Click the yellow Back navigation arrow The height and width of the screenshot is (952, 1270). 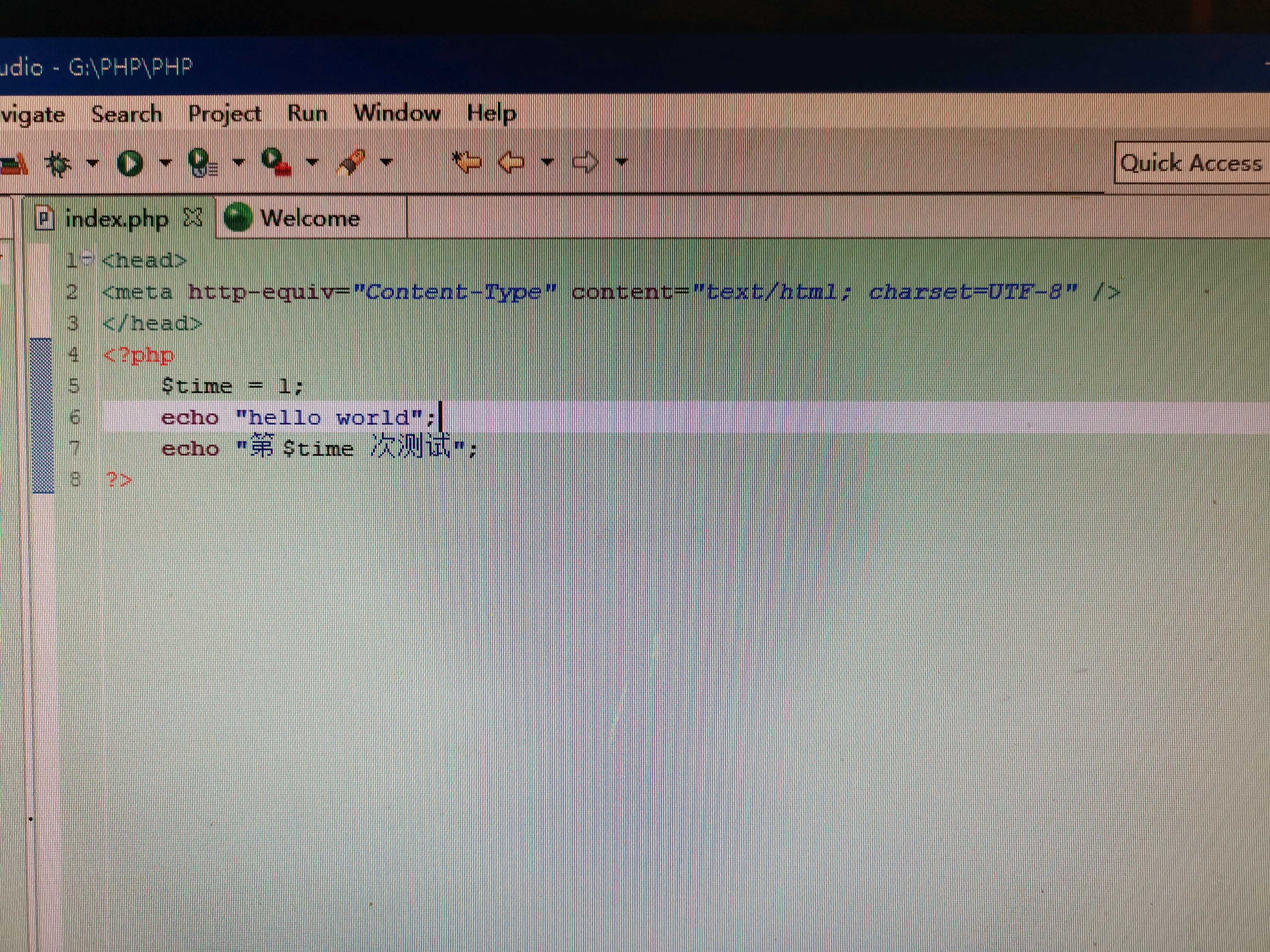coord(511,162)
